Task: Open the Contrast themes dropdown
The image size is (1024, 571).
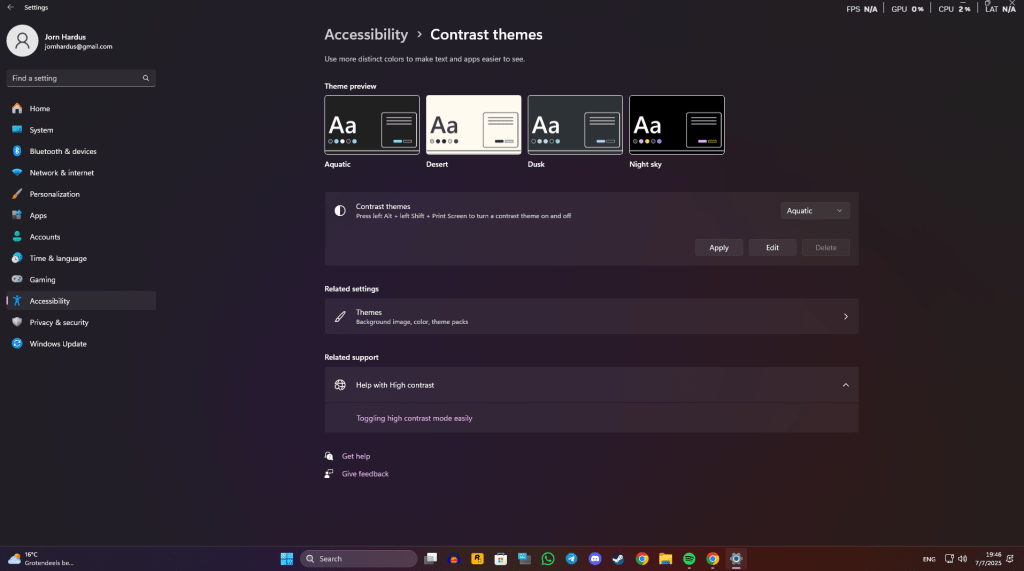Action: [814, 211]
